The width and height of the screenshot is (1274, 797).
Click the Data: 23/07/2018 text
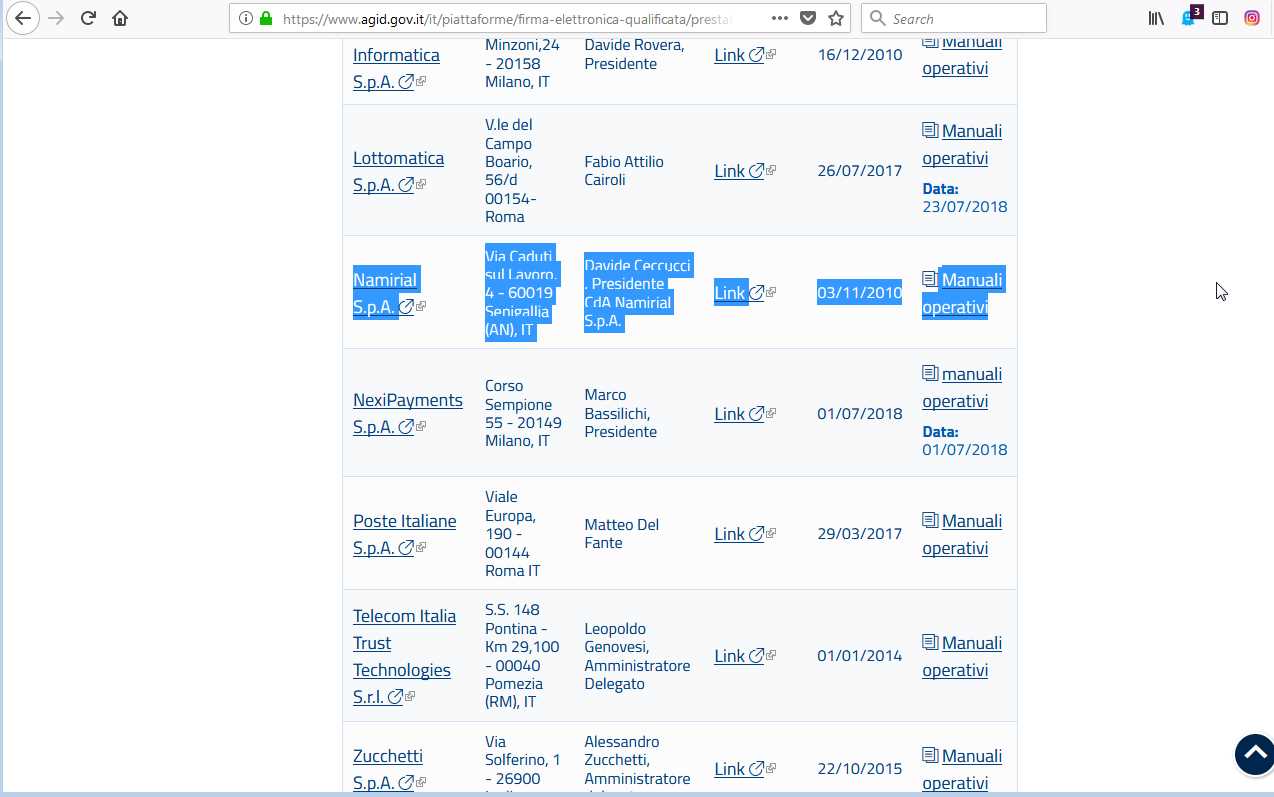coord(964,198)
